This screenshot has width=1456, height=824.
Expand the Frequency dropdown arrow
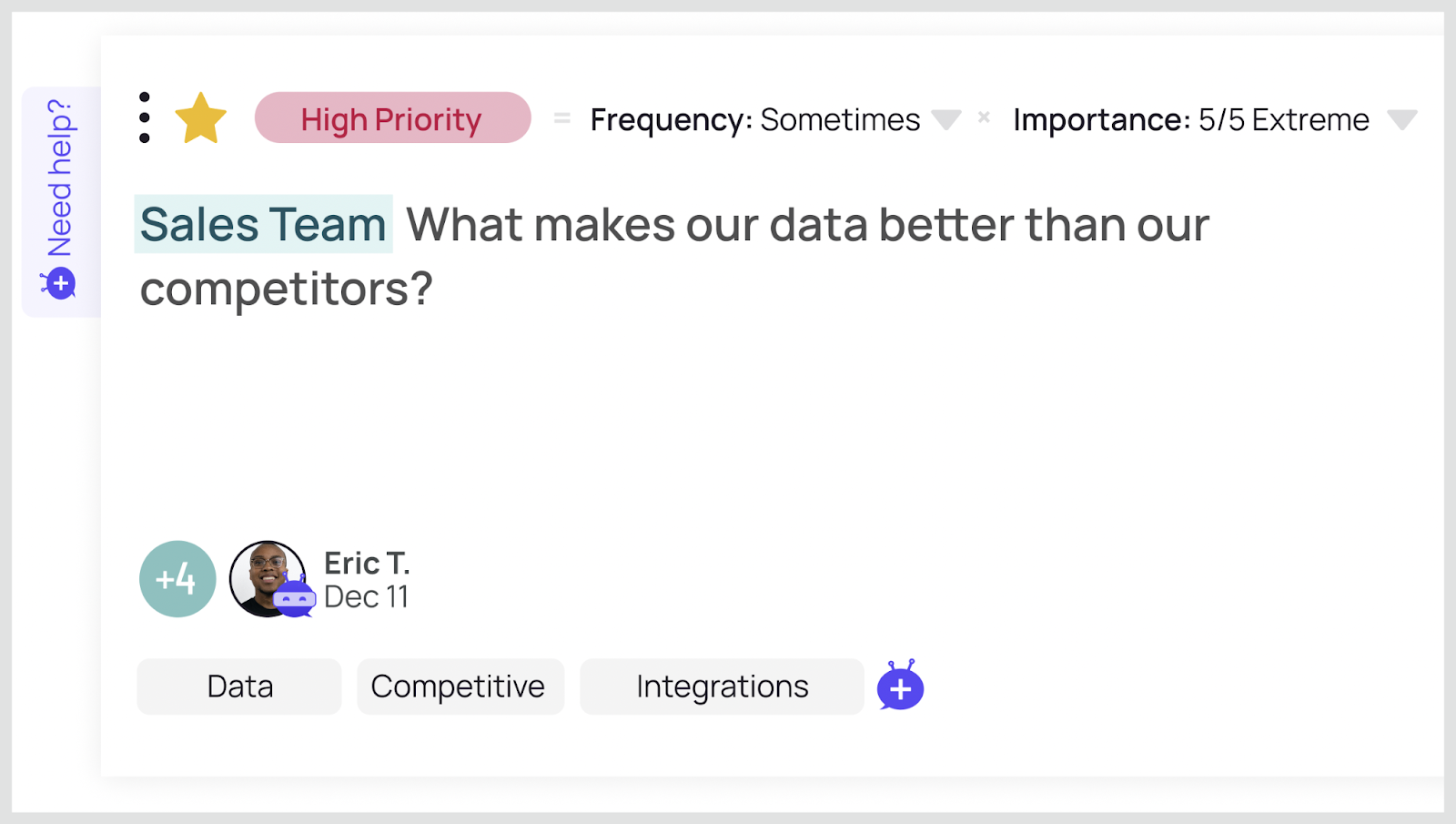click(x=946, y=119)
